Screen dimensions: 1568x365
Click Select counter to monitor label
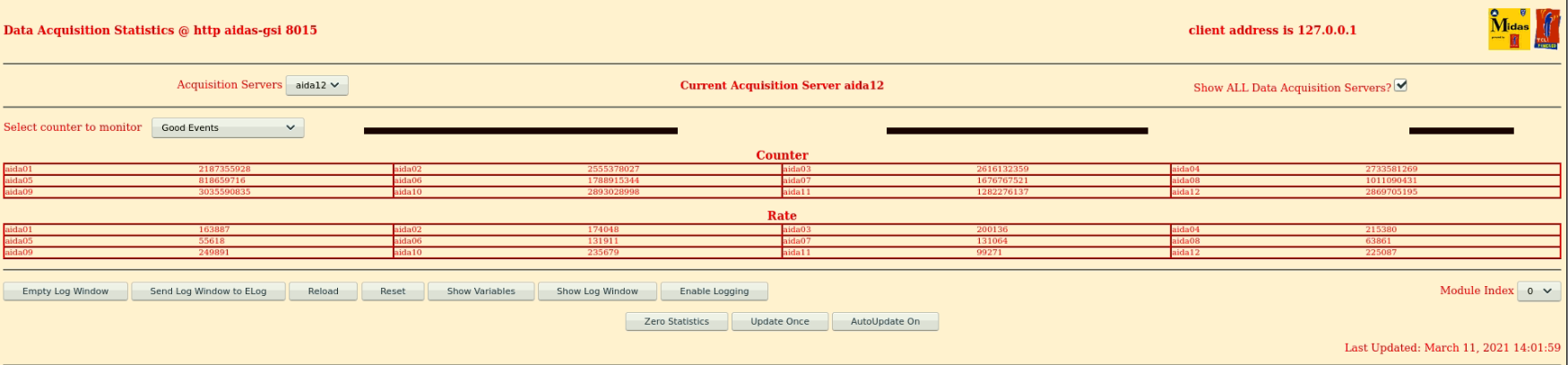click(73, 127)
